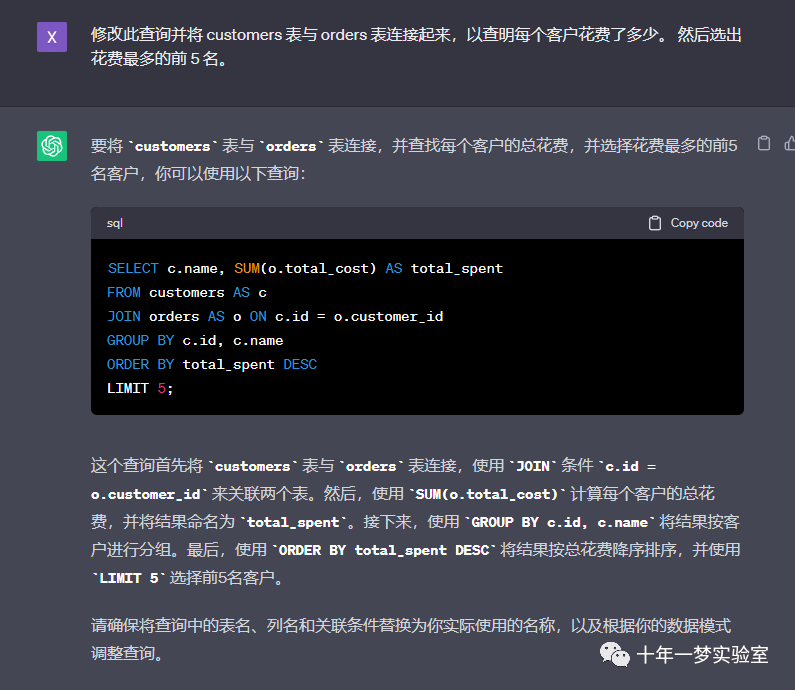This screenshot has width=795, height=690.
Task: Click the SELECT line of the SQL code
Action: (305, 268)
